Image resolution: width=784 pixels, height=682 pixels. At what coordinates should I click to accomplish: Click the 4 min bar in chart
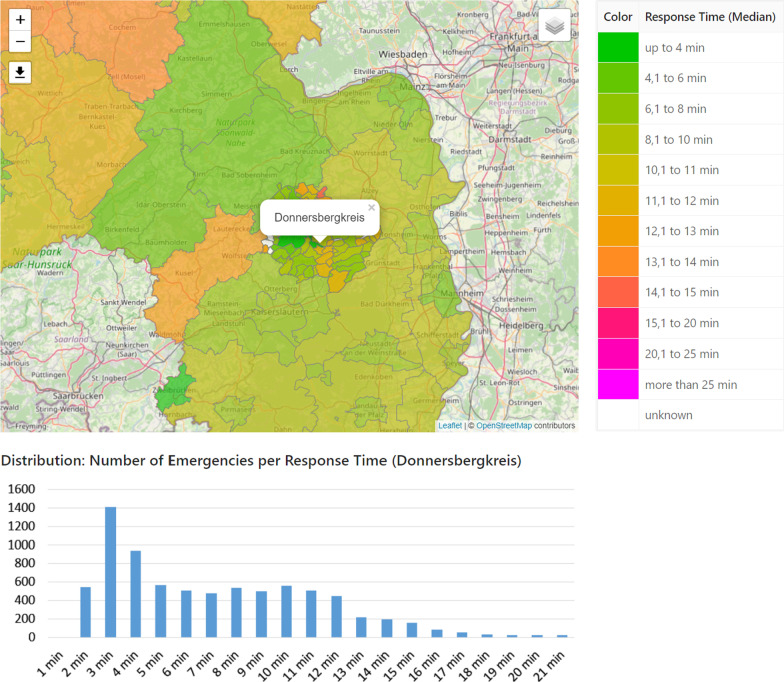136,594
